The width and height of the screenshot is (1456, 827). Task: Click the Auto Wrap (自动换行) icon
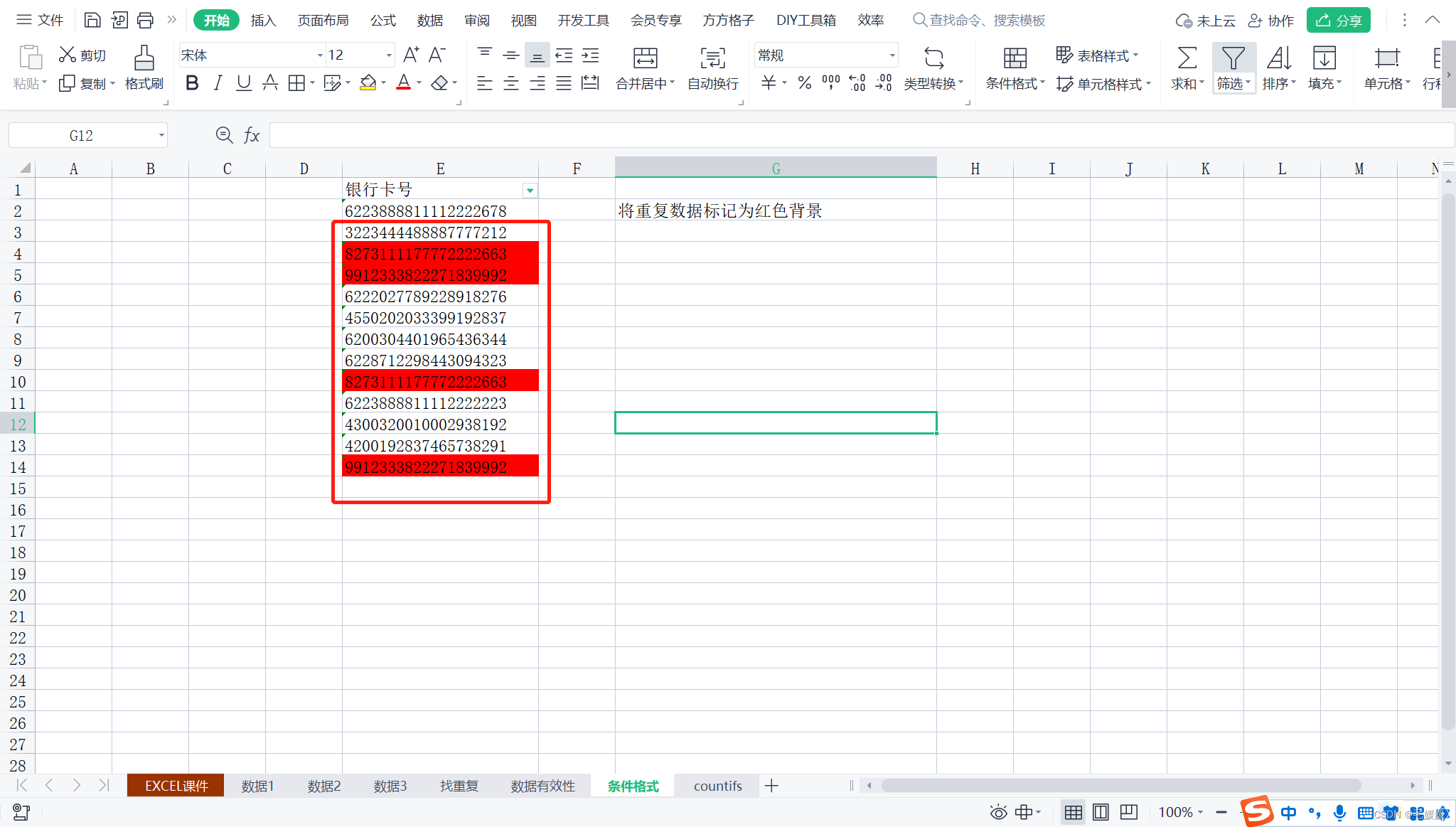click(x=712, y=58)
